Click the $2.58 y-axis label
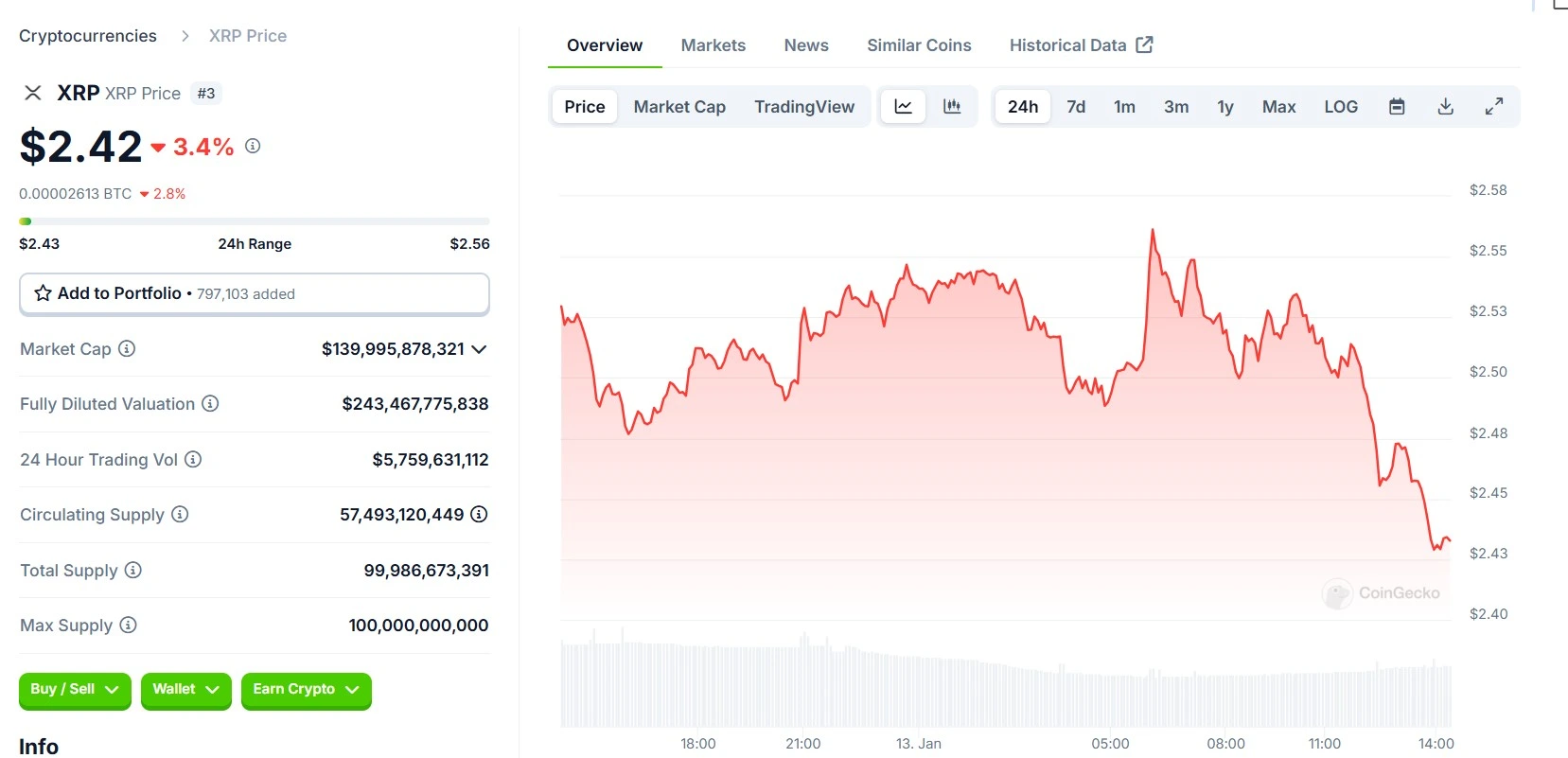1568x758 pixels. pyautogui.click(x=1488, y=190)
